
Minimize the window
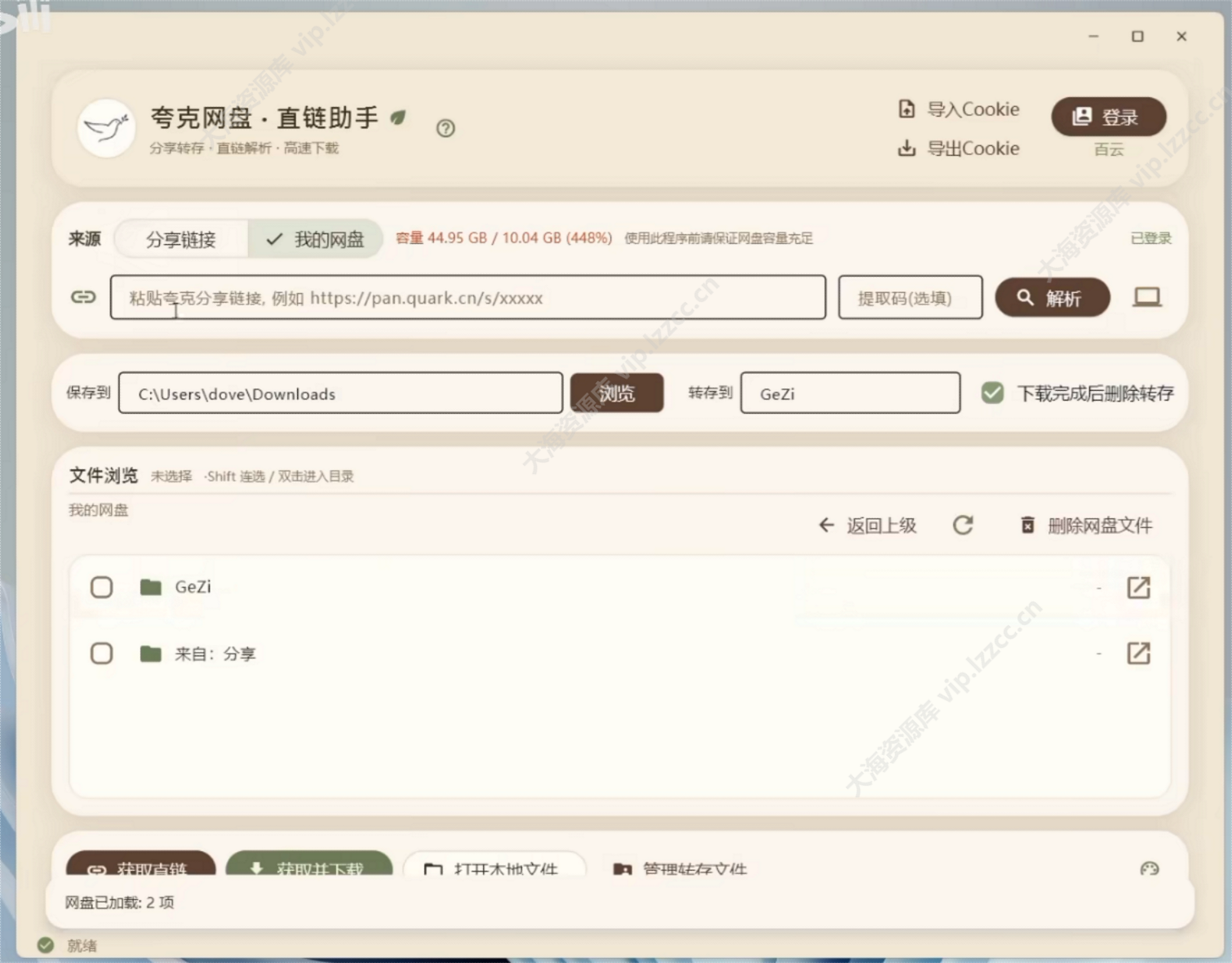point(1093,36)
